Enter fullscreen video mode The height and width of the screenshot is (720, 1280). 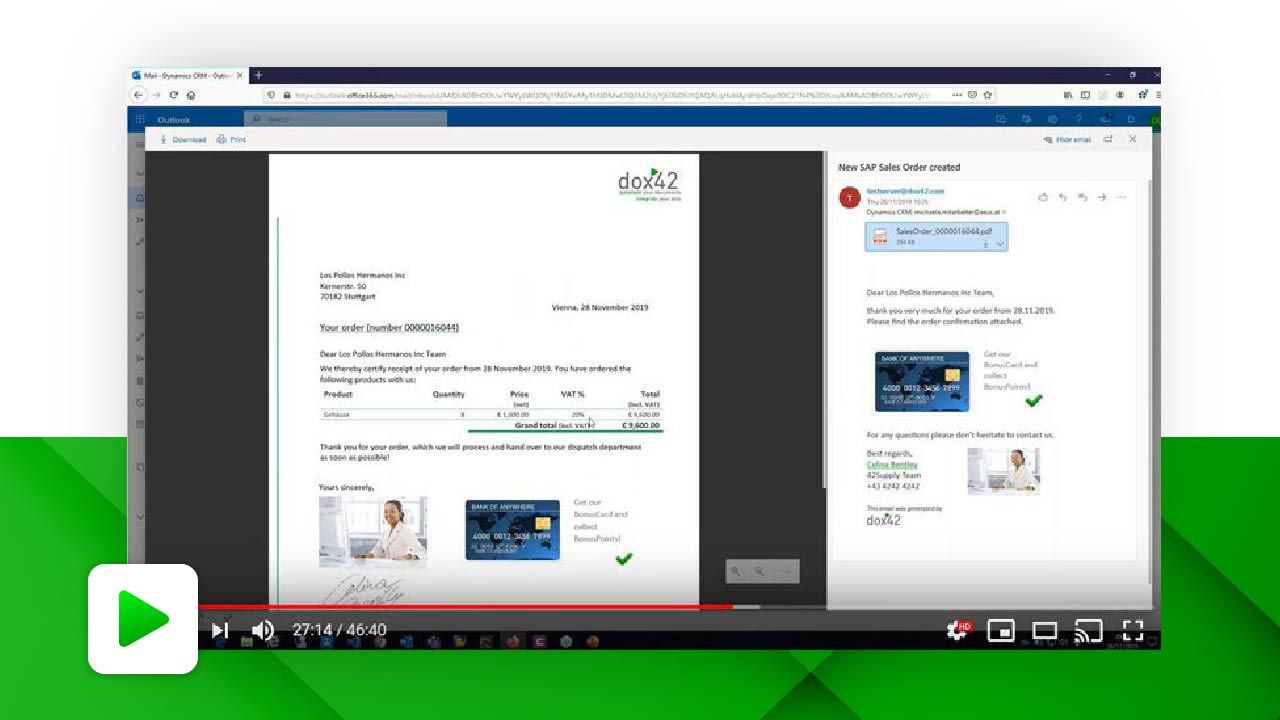[x=1132, y=630]
